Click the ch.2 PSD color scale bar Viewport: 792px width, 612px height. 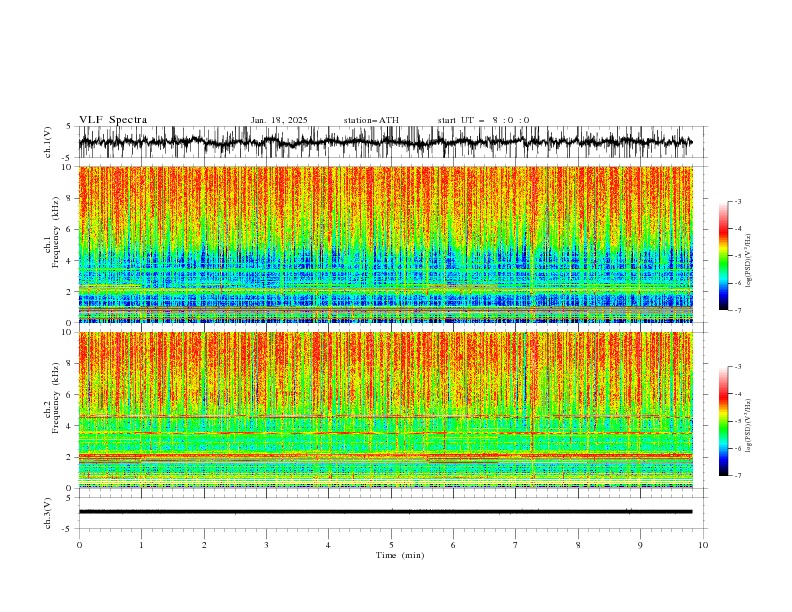[x=723, y=421]
